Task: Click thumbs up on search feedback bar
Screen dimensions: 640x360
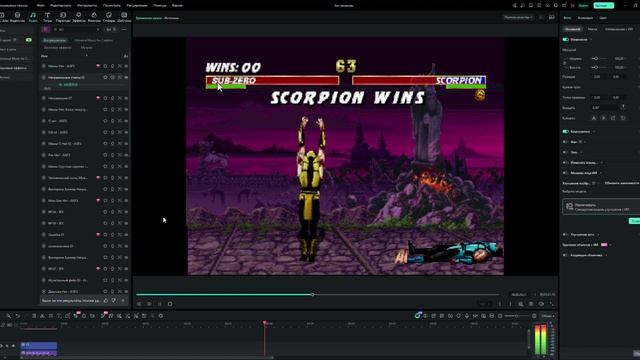Action: (106, 300)
